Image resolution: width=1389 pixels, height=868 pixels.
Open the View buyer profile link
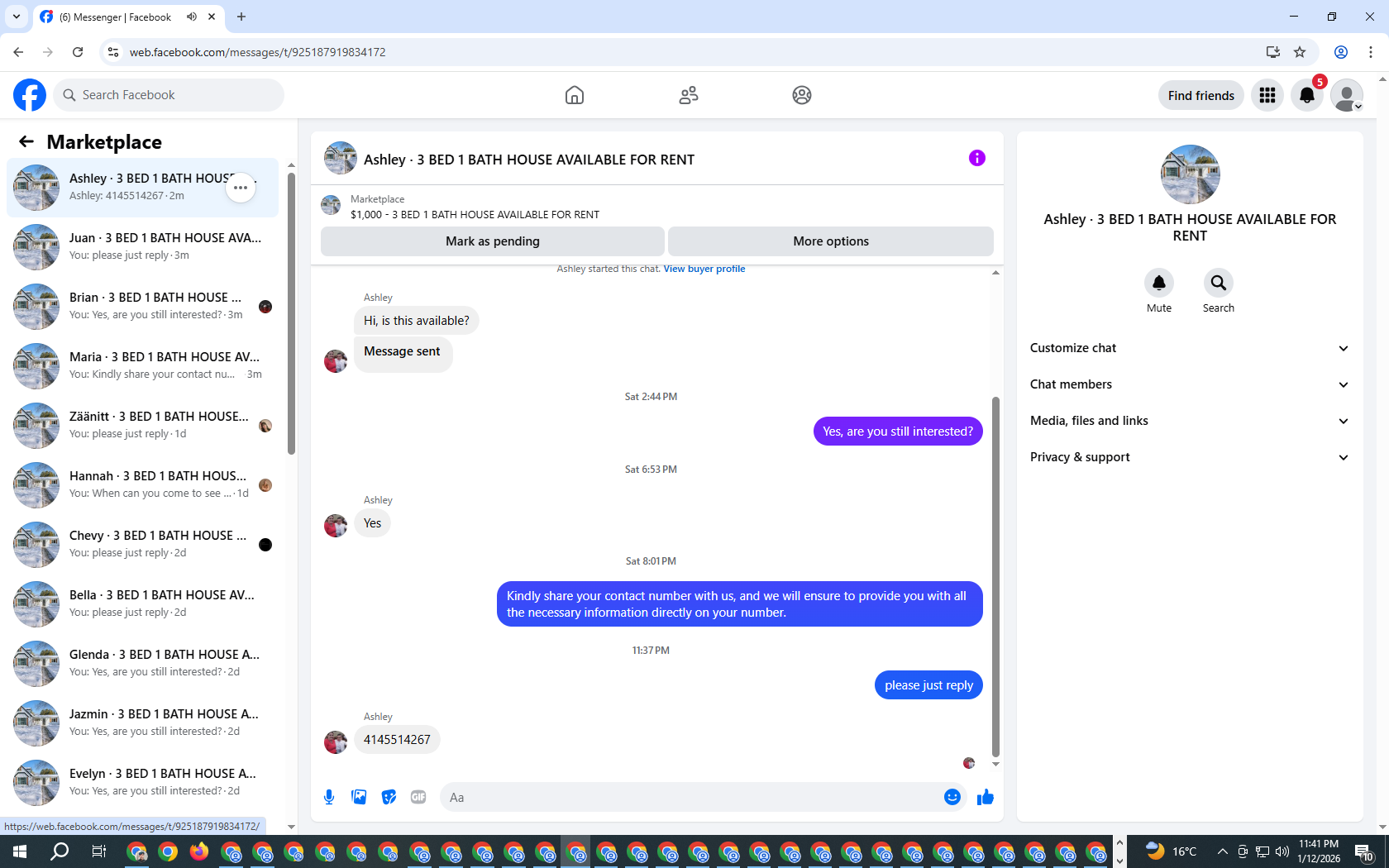tap(704, 269)
